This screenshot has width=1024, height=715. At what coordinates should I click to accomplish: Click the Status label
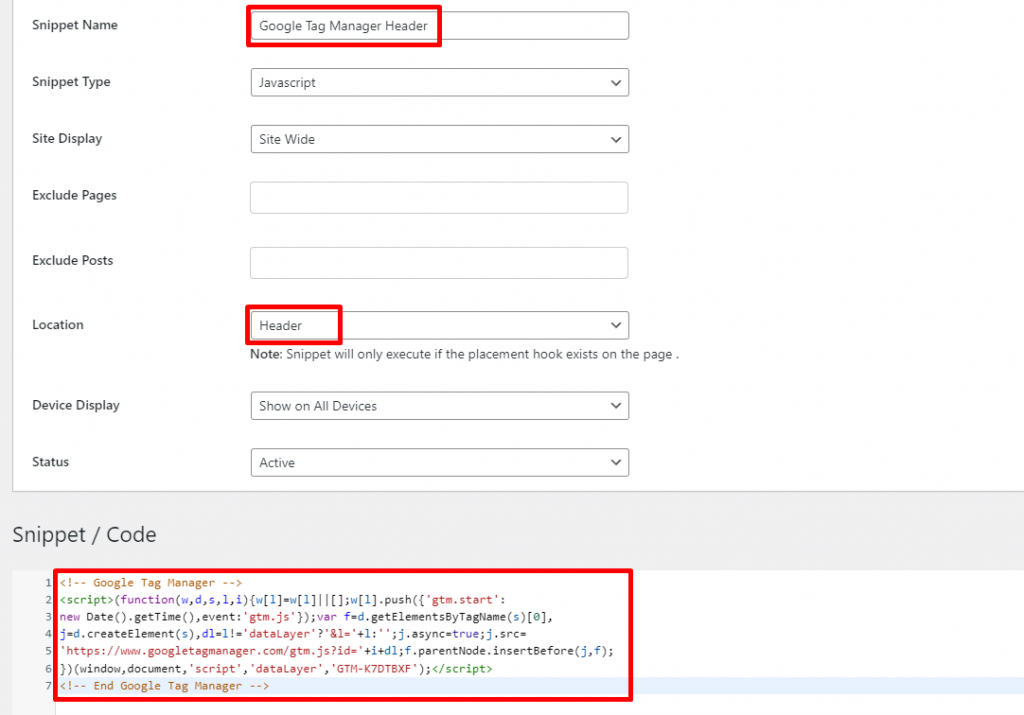(50, 462)
